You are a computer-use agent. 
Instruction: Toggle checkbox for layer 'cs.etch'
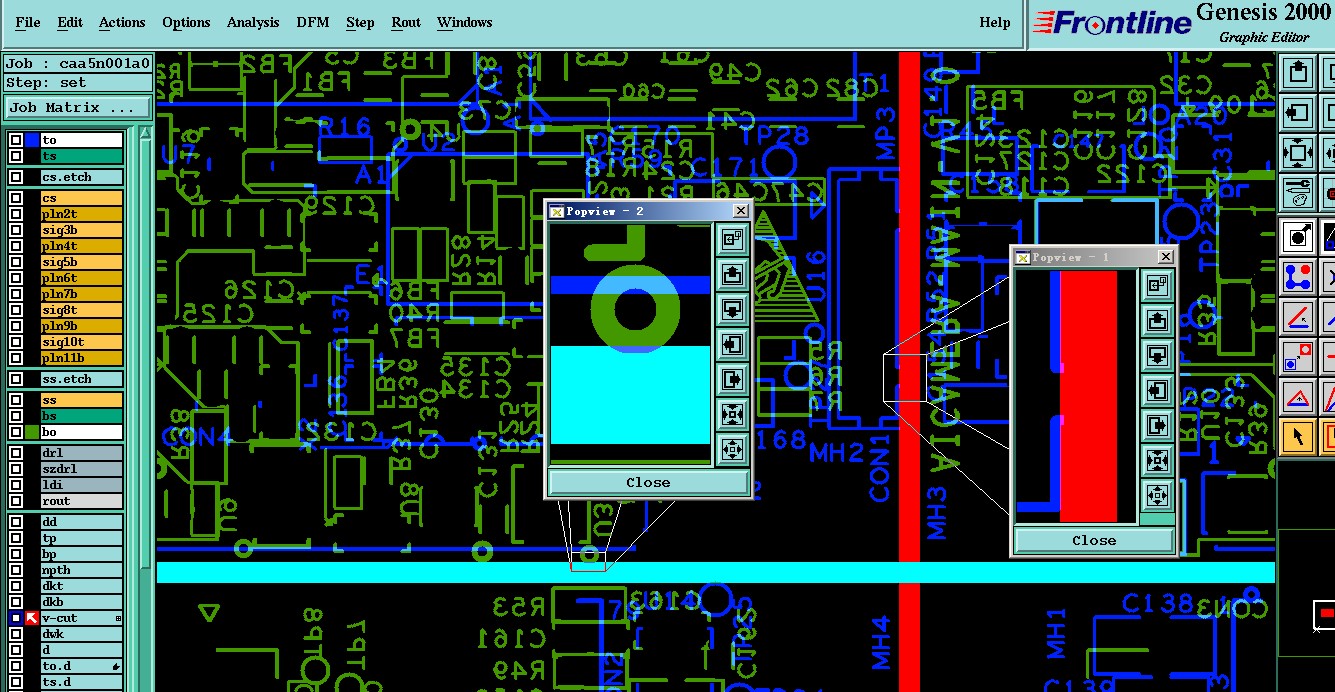16,177
